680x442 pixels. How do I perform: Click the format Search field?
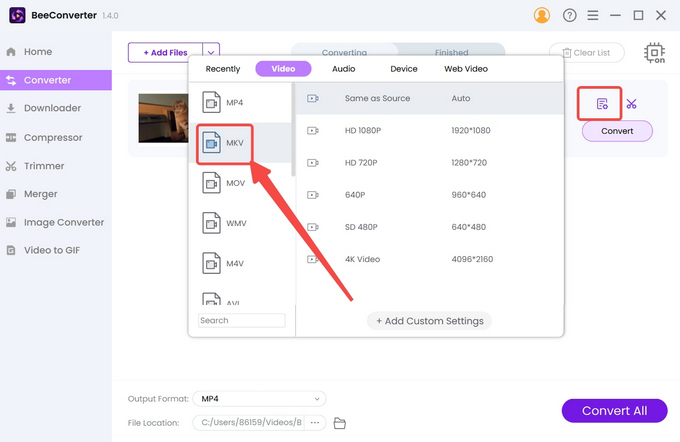242,321
